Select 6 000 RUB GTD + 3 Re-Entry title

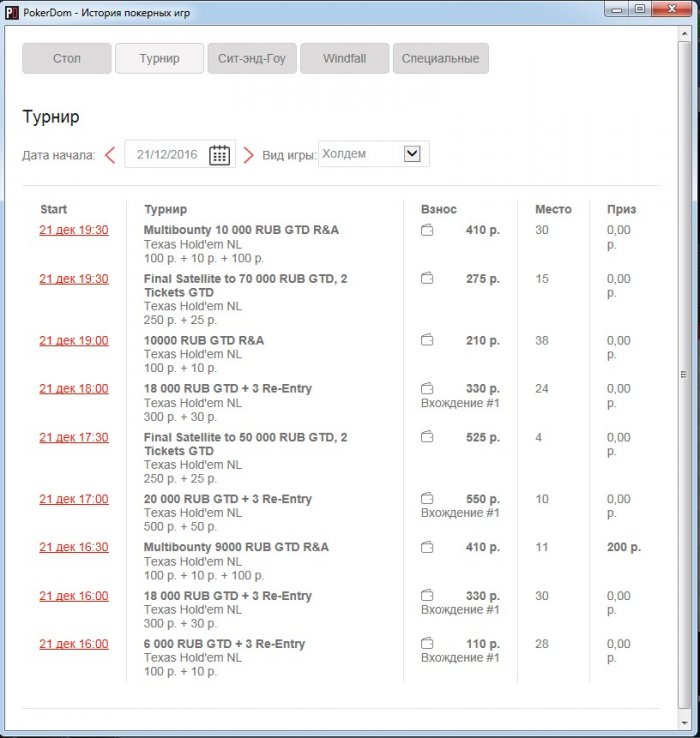[x=225, y=644]
